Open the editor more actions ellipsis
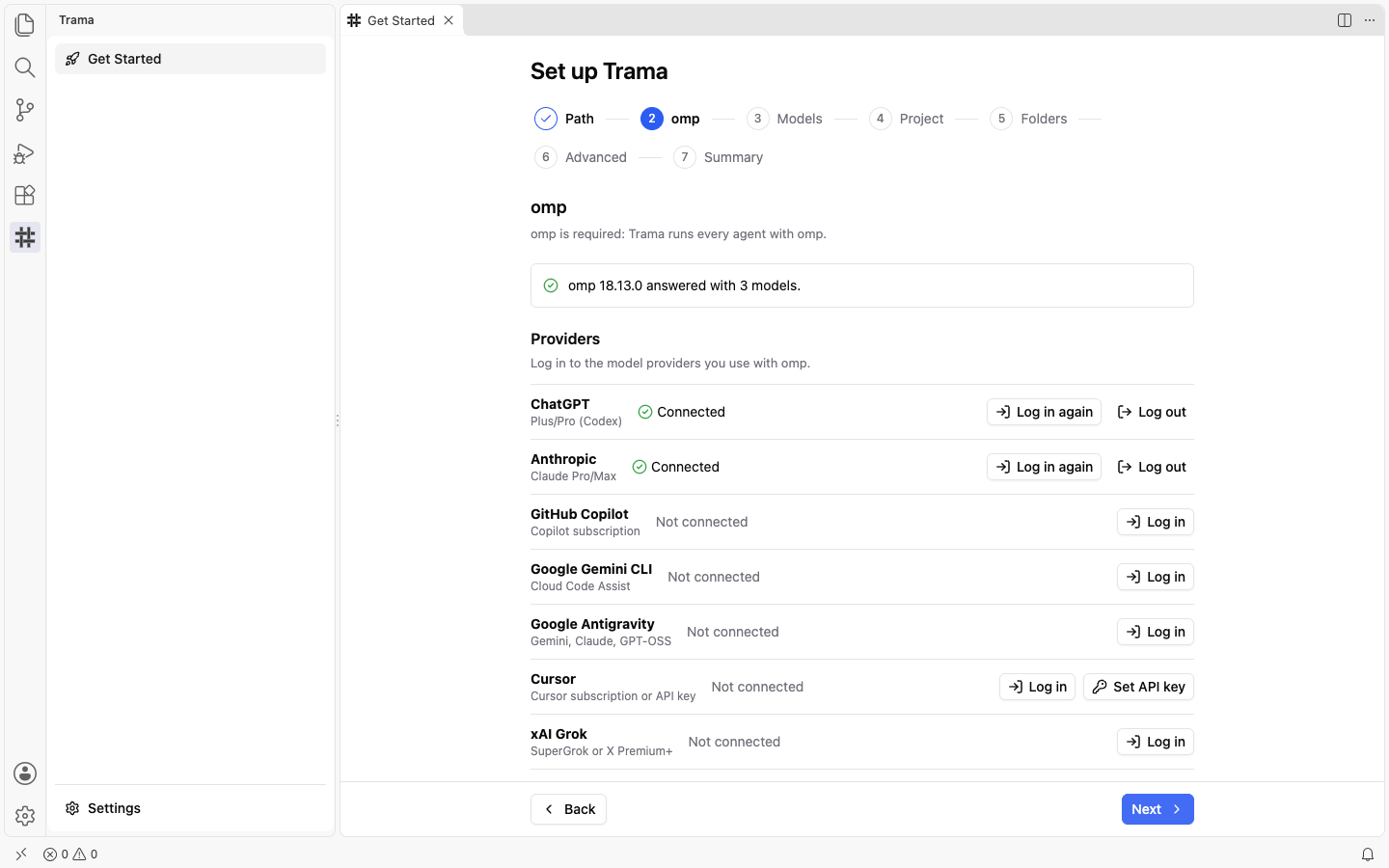 [x=1370, y=20]
